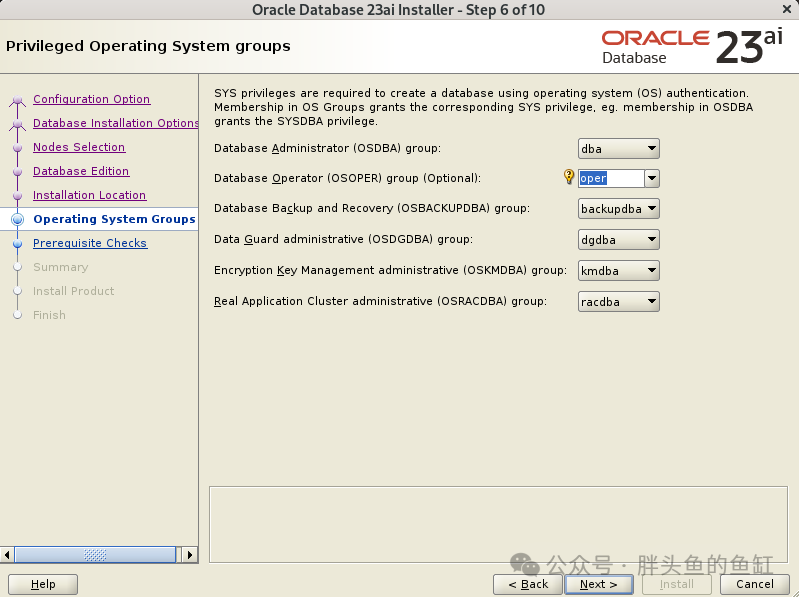Open the OSBACKUPDBA dropdown showing backupdba

(x=619, y=209)
